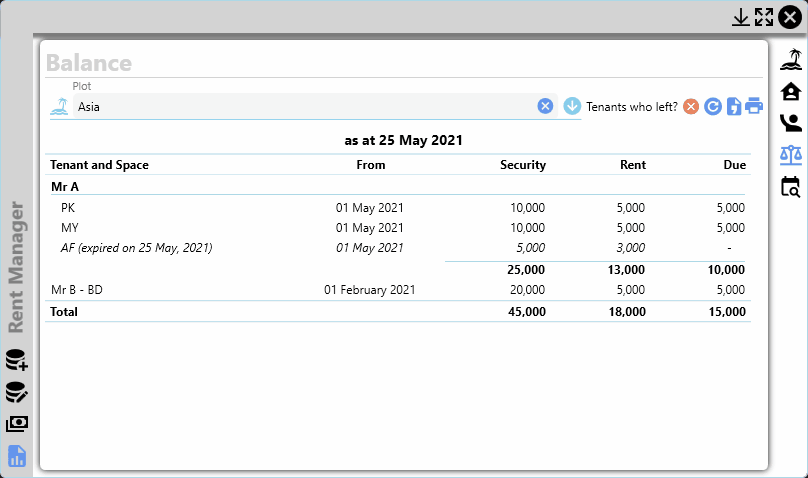Expand the Plot dropdown arrow
Image resolution: width=808 pixels, height=478 pixels.
pos(572,106)
